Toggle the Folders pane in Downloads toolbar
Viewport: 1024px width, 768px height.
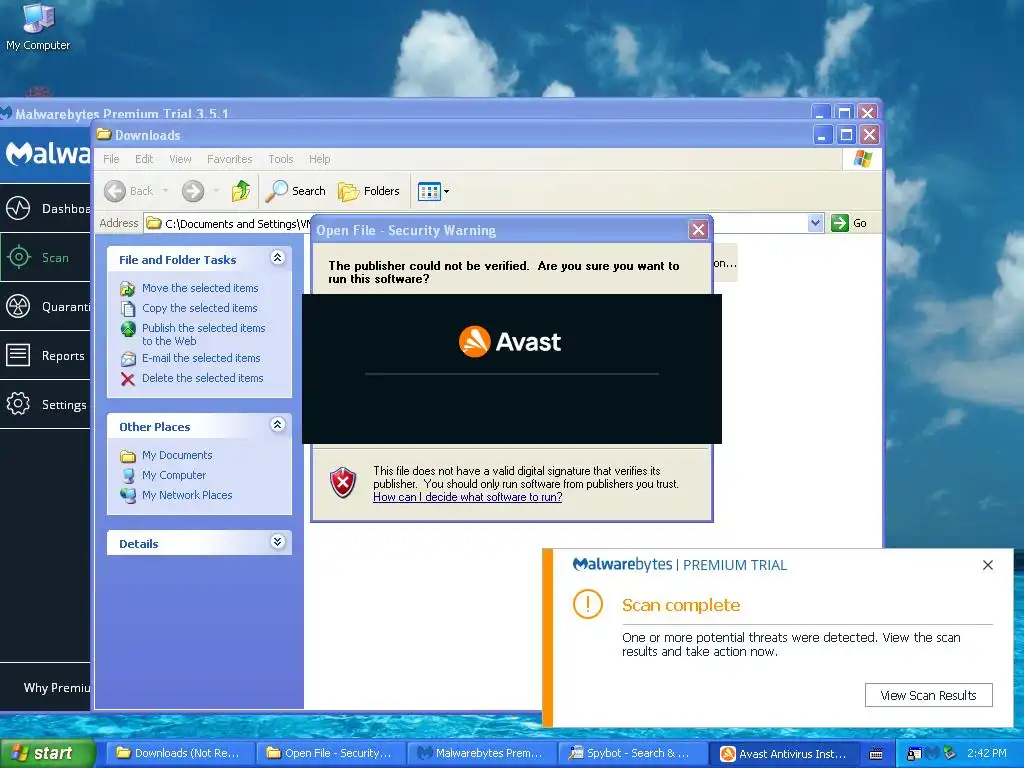click(x=369, y=191)
